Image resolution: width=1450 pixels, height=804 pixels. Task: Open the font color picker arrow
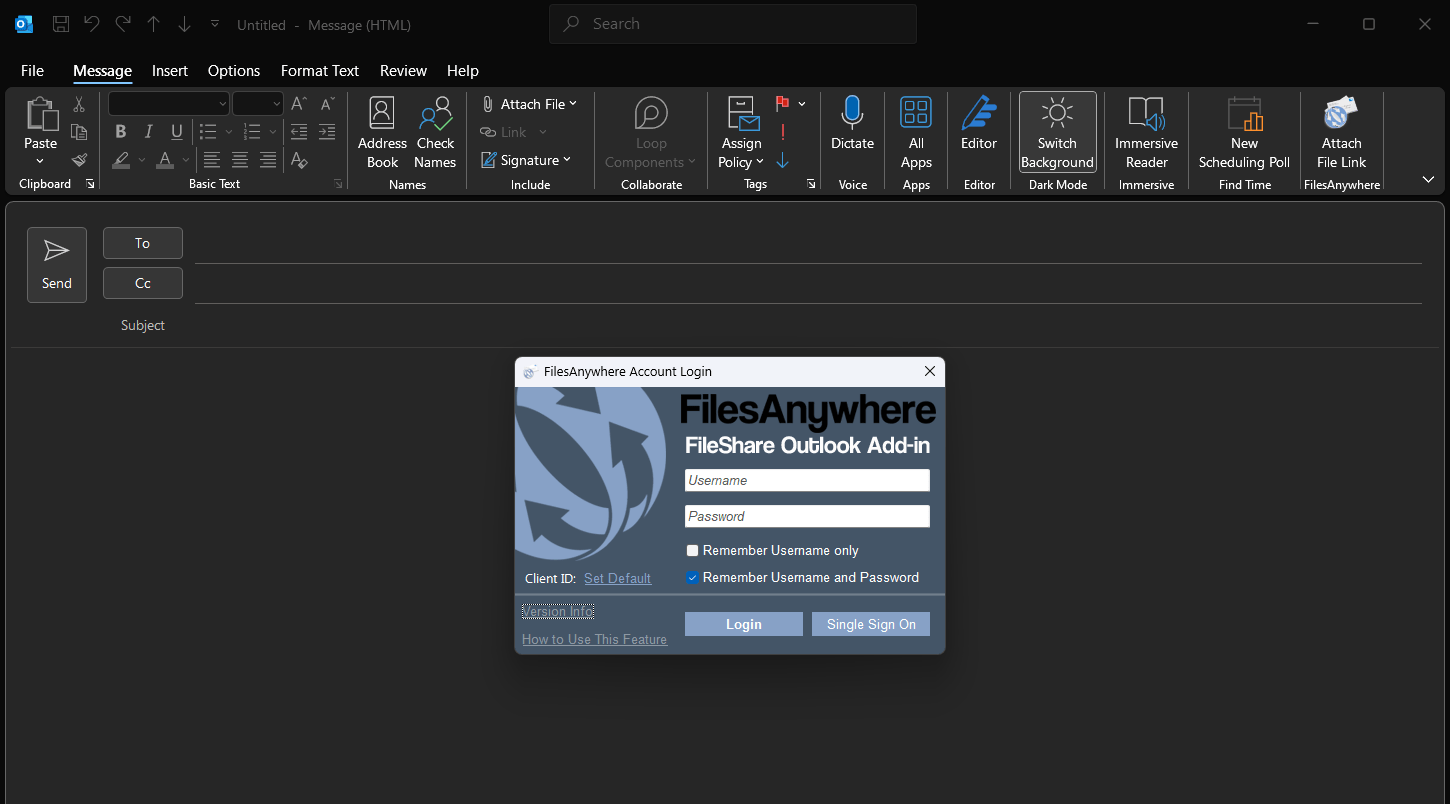pos(186,160)
